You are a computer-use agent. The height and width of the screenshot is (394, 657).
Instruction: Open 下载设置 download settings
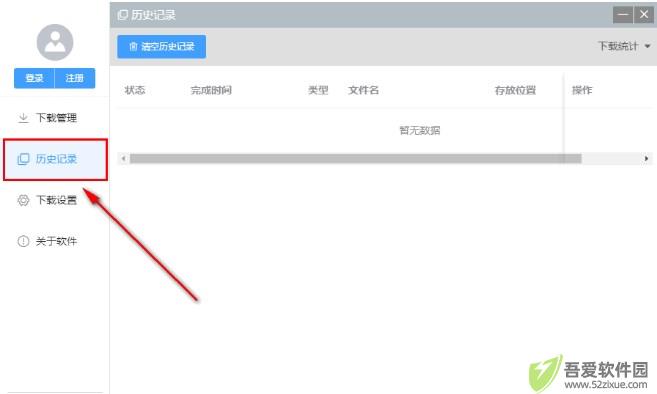tap(55, 200)
